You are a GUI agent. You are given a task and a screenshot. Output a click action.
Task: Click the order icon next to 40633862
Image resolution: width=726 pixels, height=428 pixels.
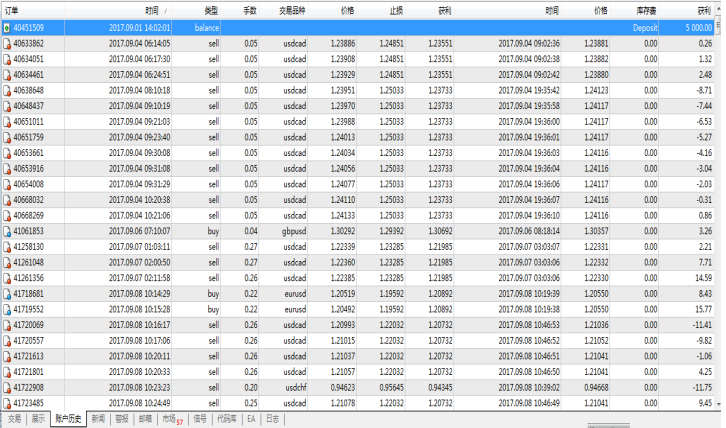click(x=7, y=44)
